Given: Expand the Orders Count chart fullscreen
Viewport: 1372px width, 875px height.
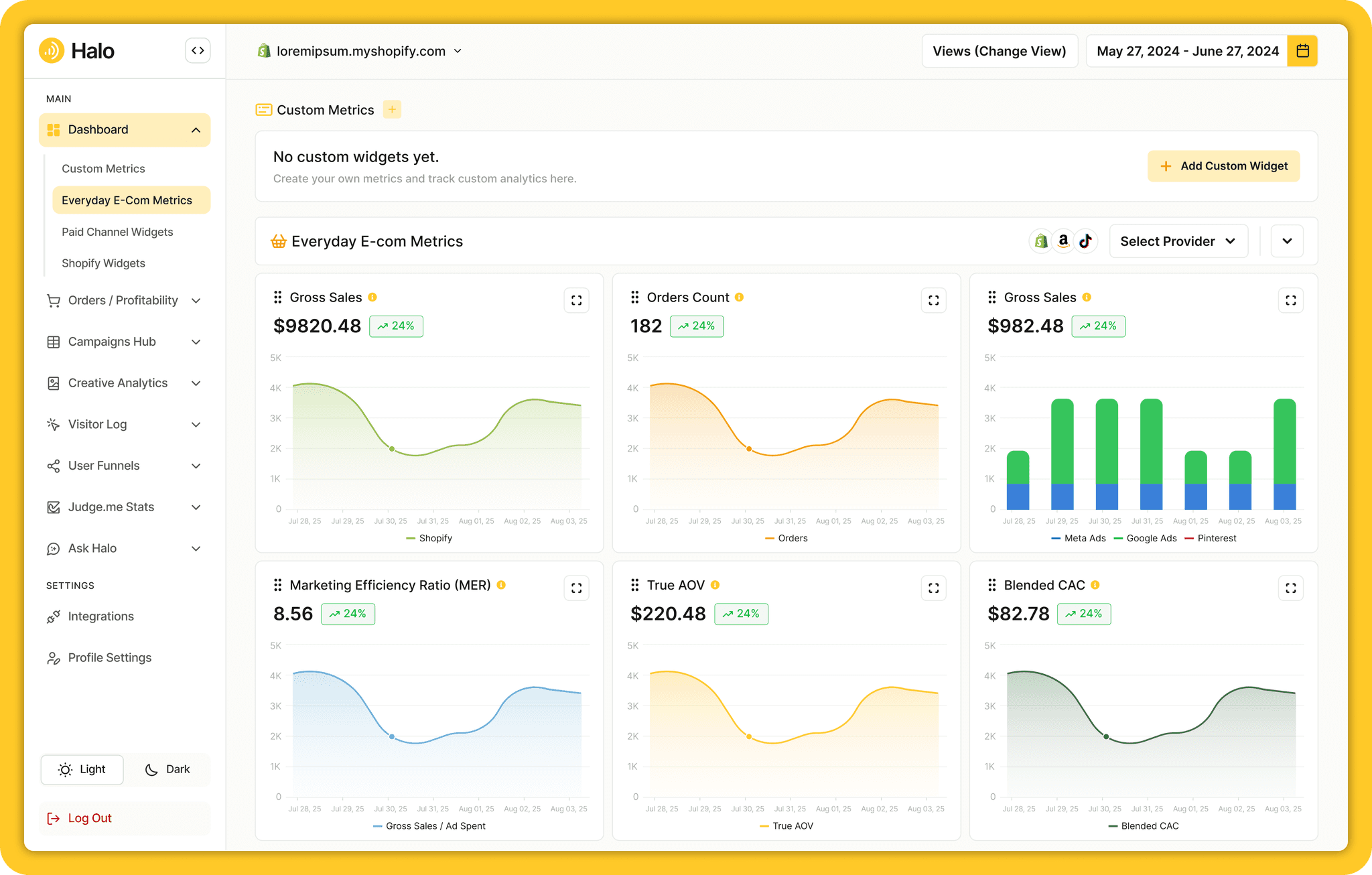Looking at the screenshot, I should [933, 301].
